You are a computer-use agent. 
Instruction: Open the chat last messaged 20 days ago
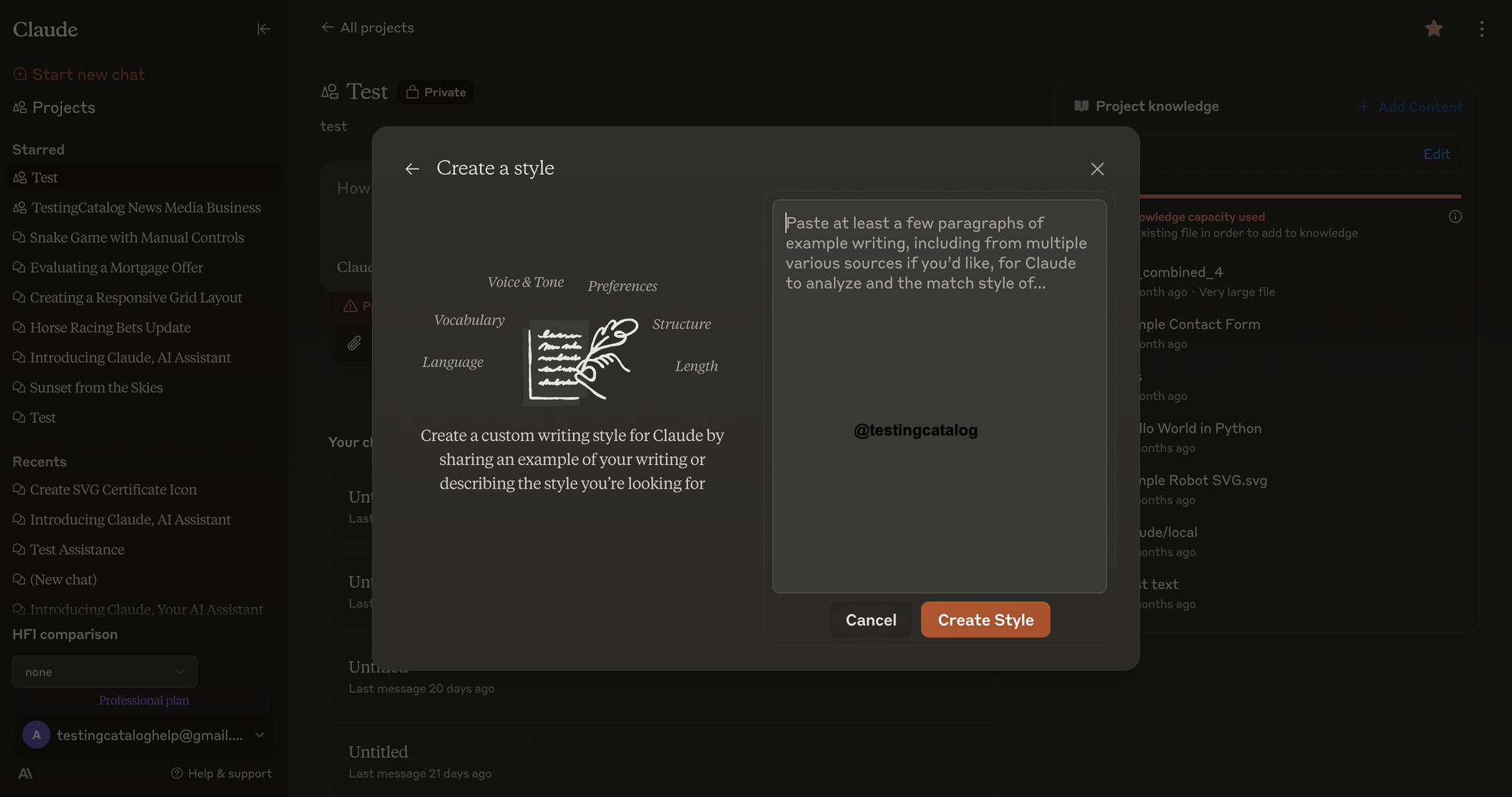(x=662, y=677)
